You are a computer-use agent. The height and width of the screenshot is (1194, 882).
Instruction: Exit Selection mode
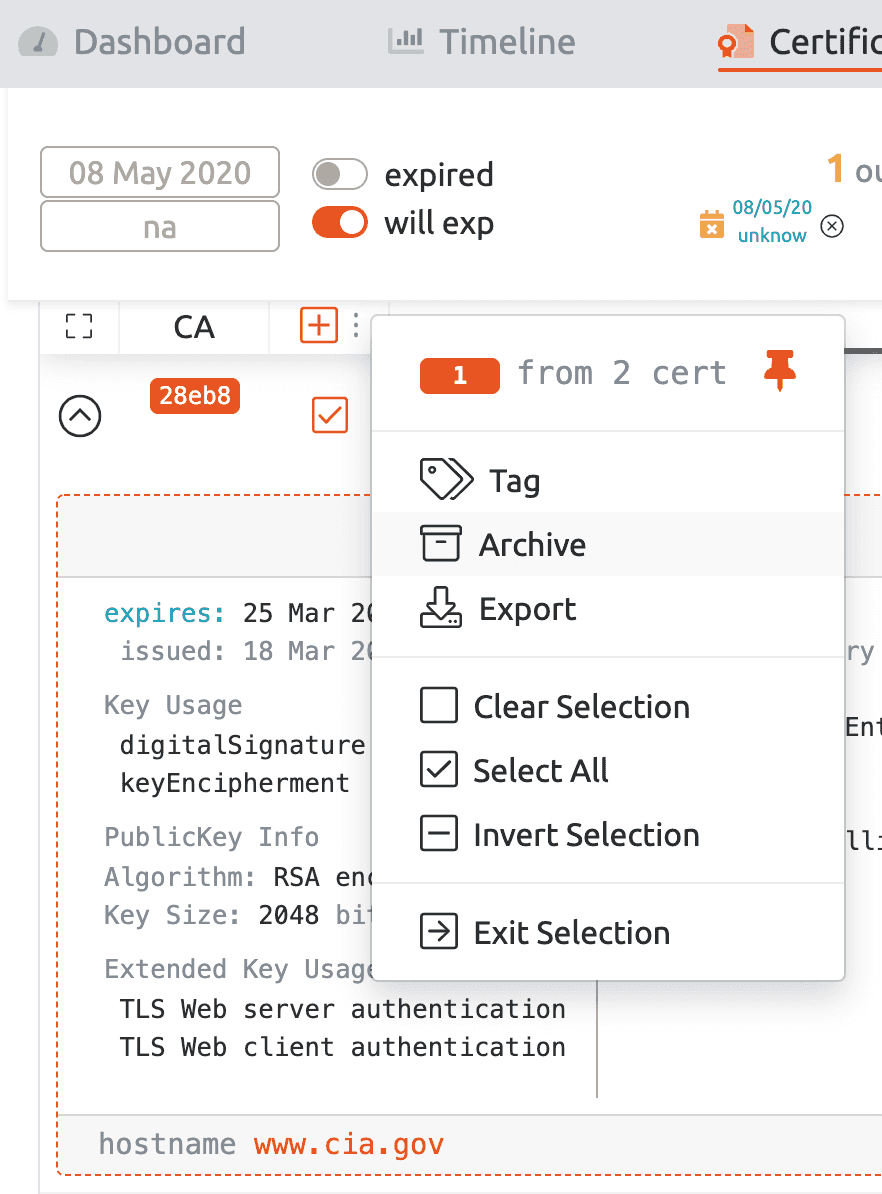(x=571, y=933)
